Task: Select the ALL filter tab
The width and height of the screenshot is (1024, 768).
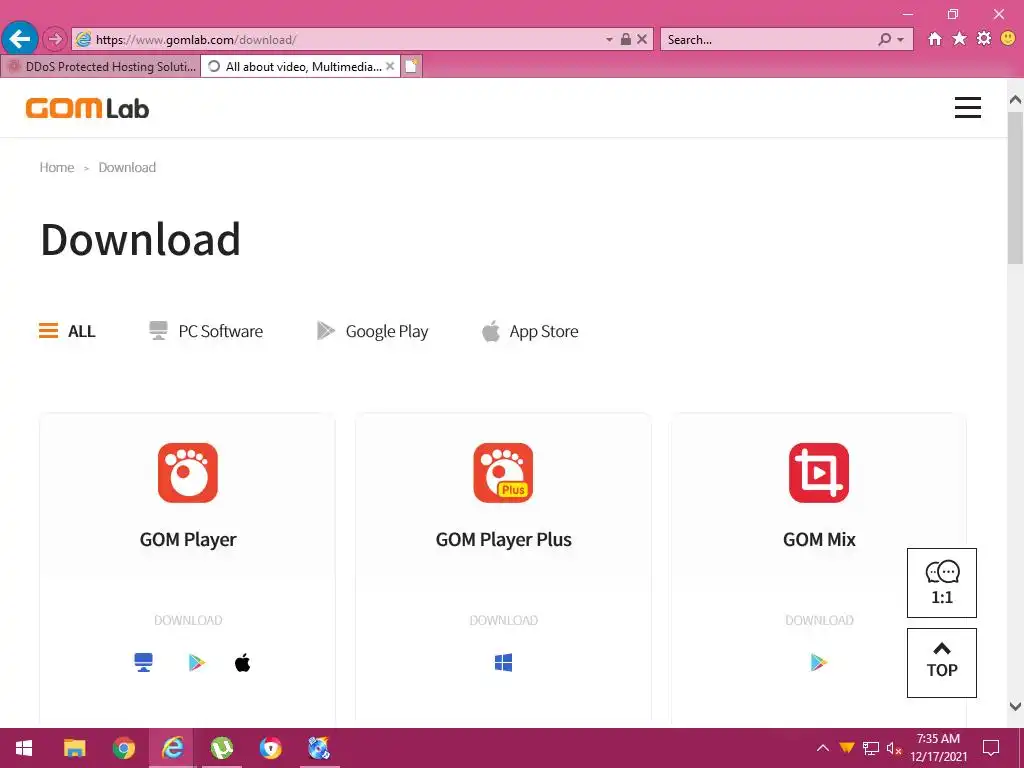Action: pyautogui.click(x=67, y=331)
